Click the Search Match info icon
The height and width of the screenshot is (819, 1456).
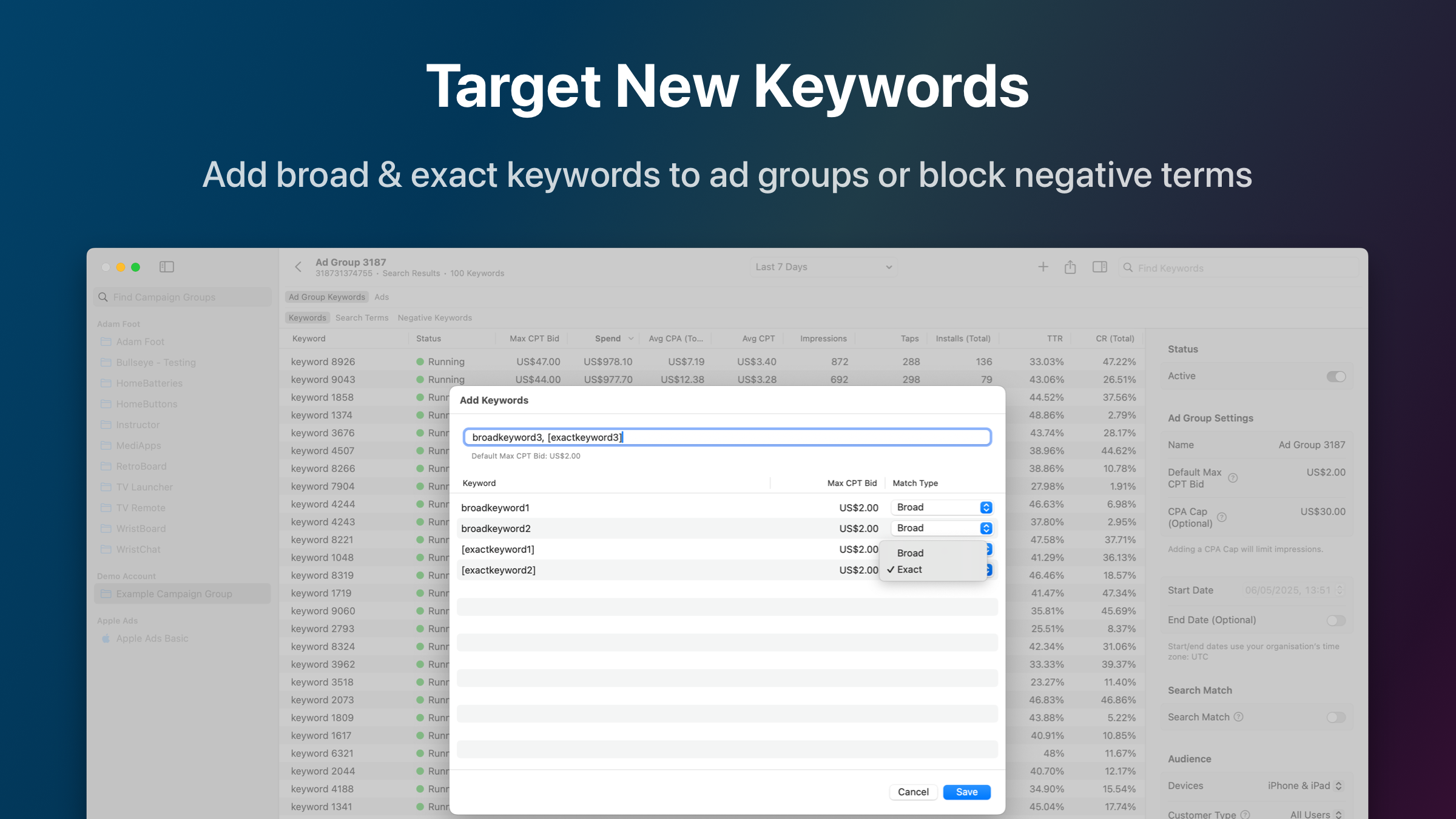pyautogui.click(x=1239, y=717)
